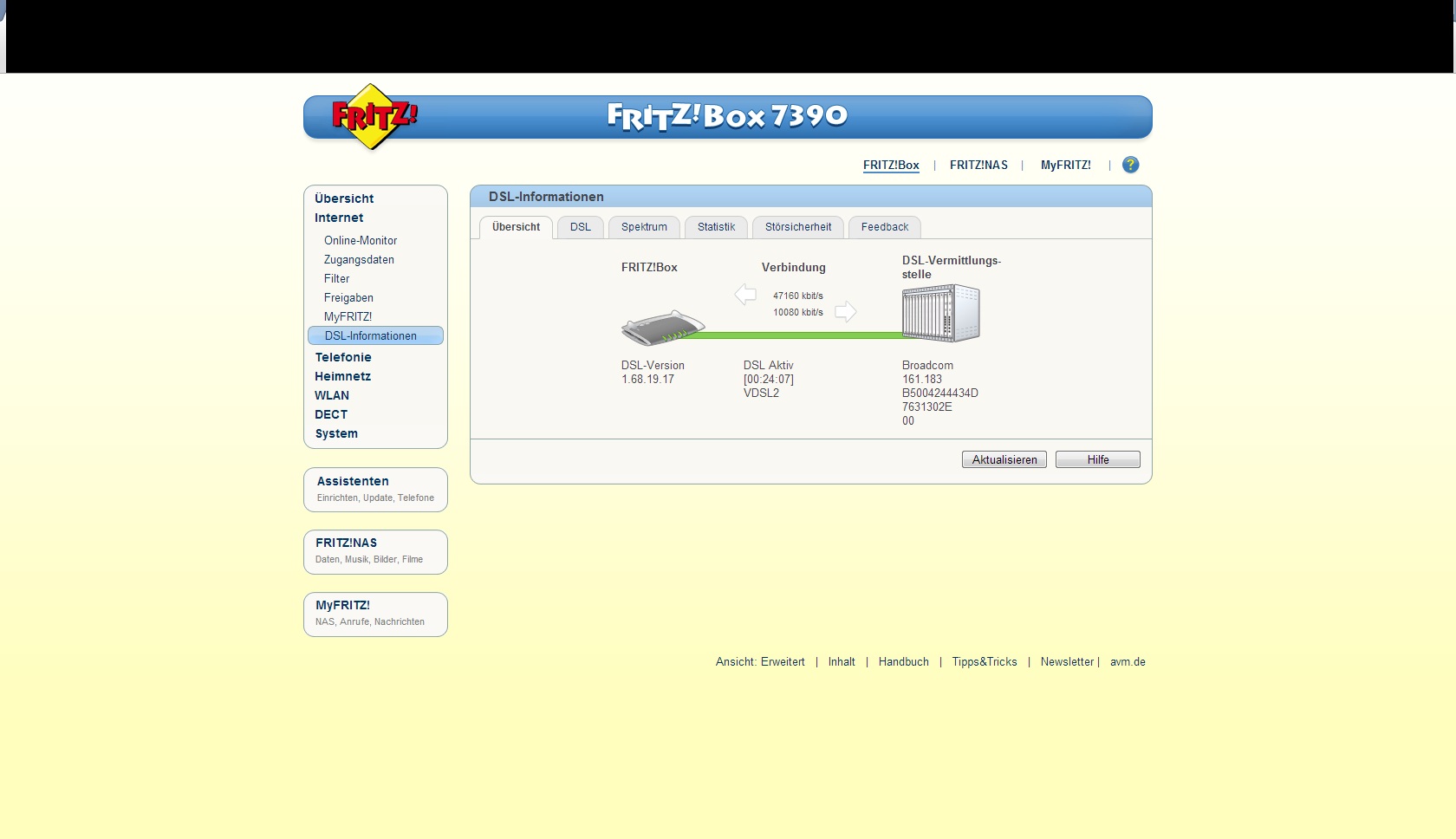Open the DSL tab
This screenshot has height=839, width=1456.
[x=581, y=227]
